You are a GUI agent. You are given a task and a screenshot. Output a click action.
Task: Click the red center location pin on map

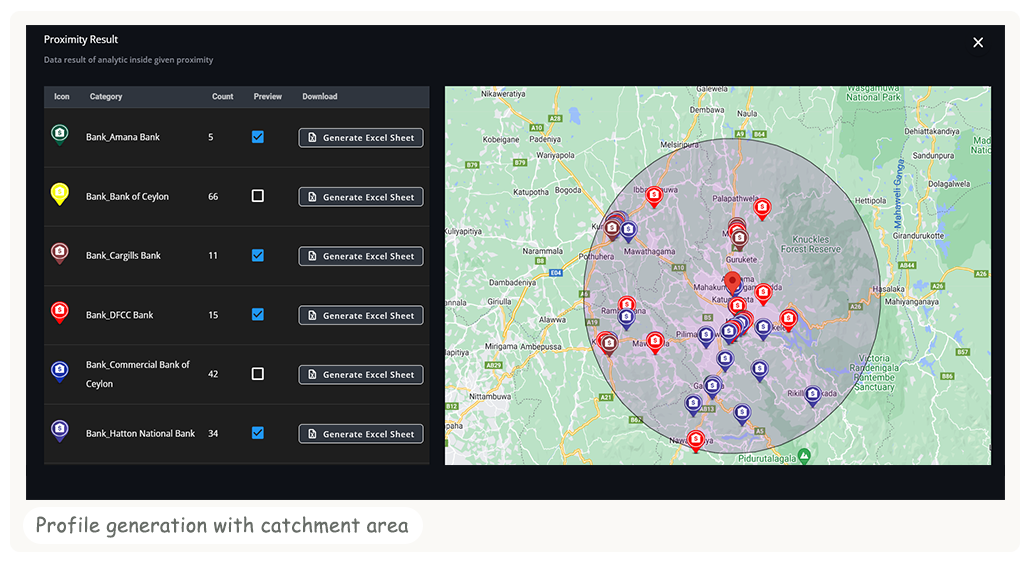pyautogui.click(x=732, y=283)
